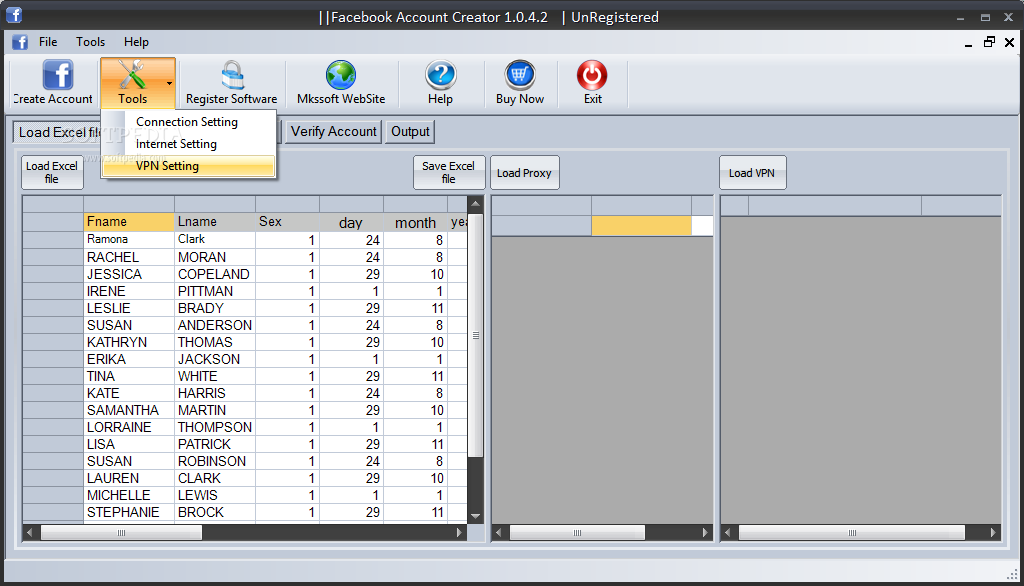Open the Tools wrench toolbar icon
Screen dimensions: 1024x586
point(132,74)
